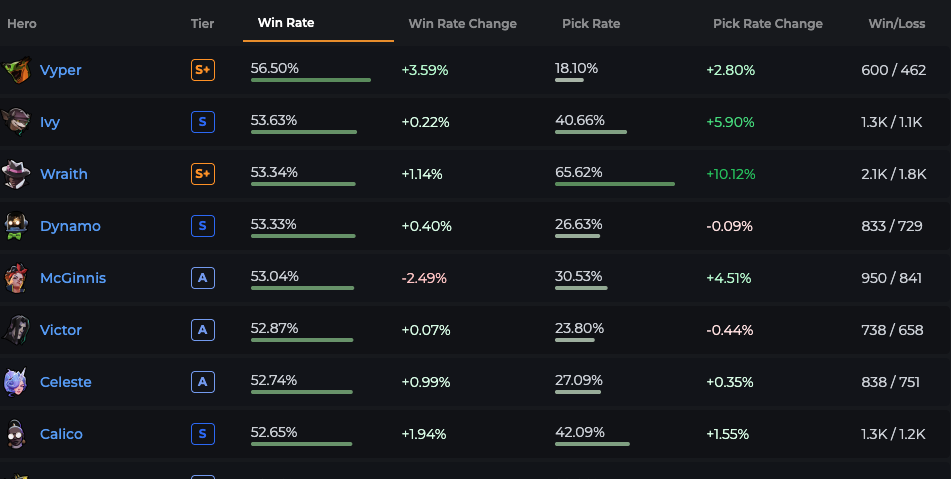Select McGinnis's A tier badge
Image resolution: width=951 pixels, height=479 pixels.
[x=203, y=278]
